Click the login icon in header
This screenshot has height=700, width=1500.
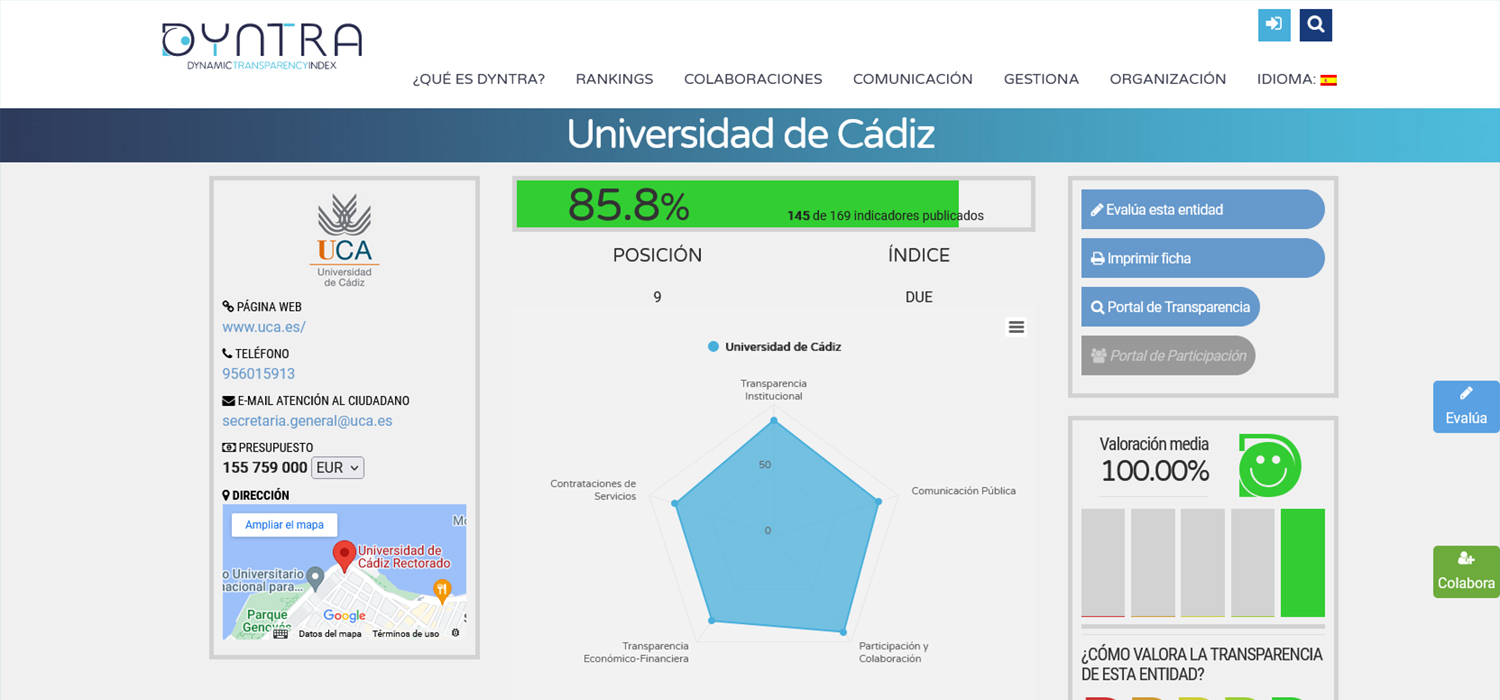[1274, 25]
